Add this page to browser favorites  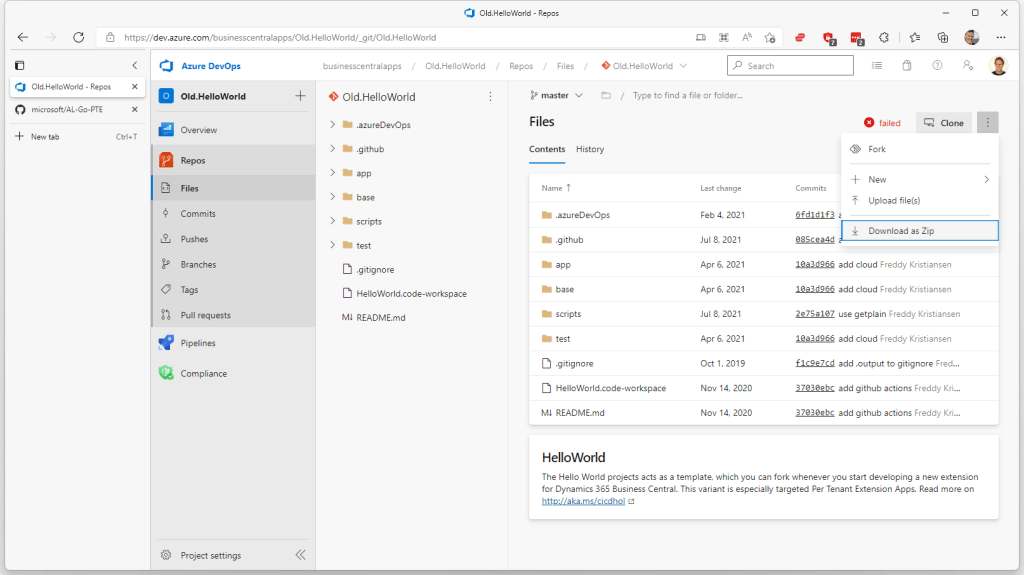(x=770, y=37)
